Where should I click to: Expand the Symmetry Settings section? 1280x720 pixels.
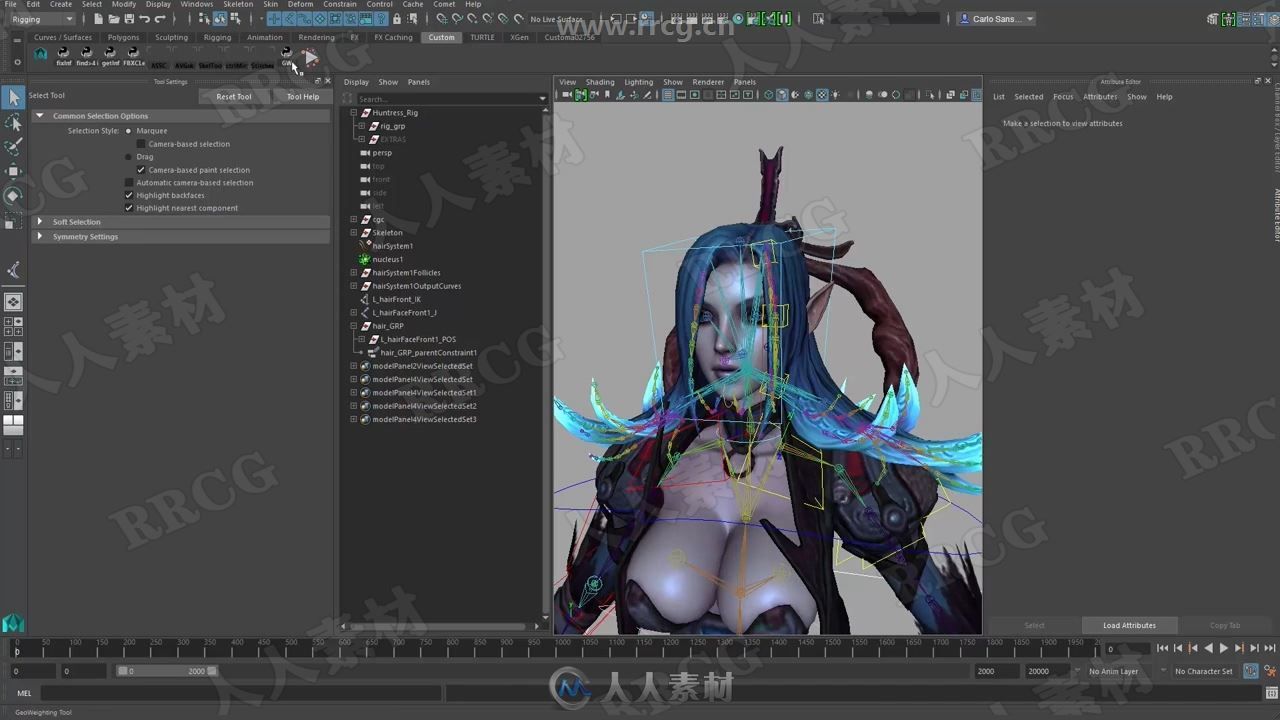40,237
